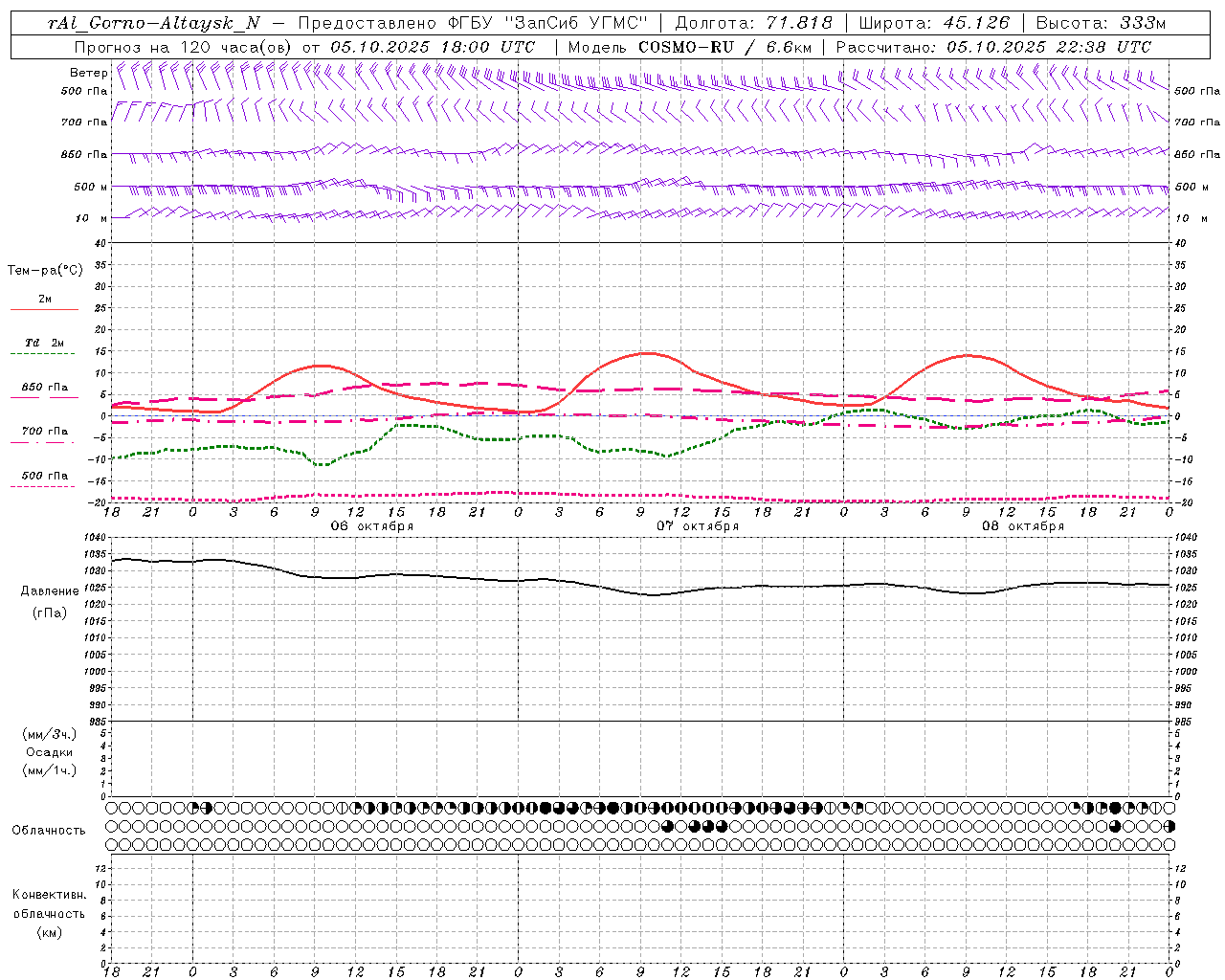Click the 850 гПа legend entry under Тем-ра
This screenshot has width=1225, height=980.
tap(45, 388)
